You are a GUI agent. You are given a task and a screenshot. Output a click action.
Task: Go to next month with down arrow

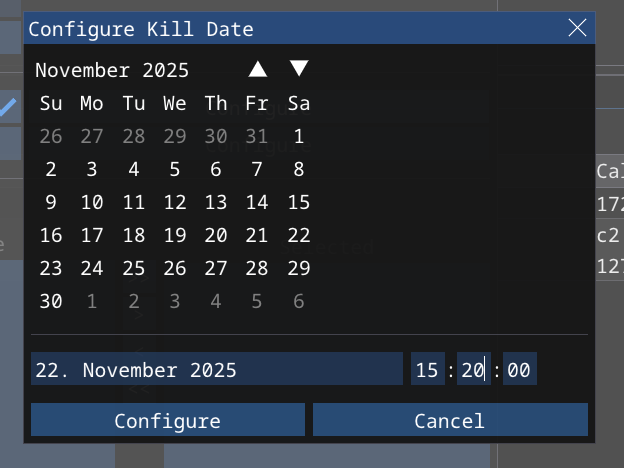click(299, 69)
